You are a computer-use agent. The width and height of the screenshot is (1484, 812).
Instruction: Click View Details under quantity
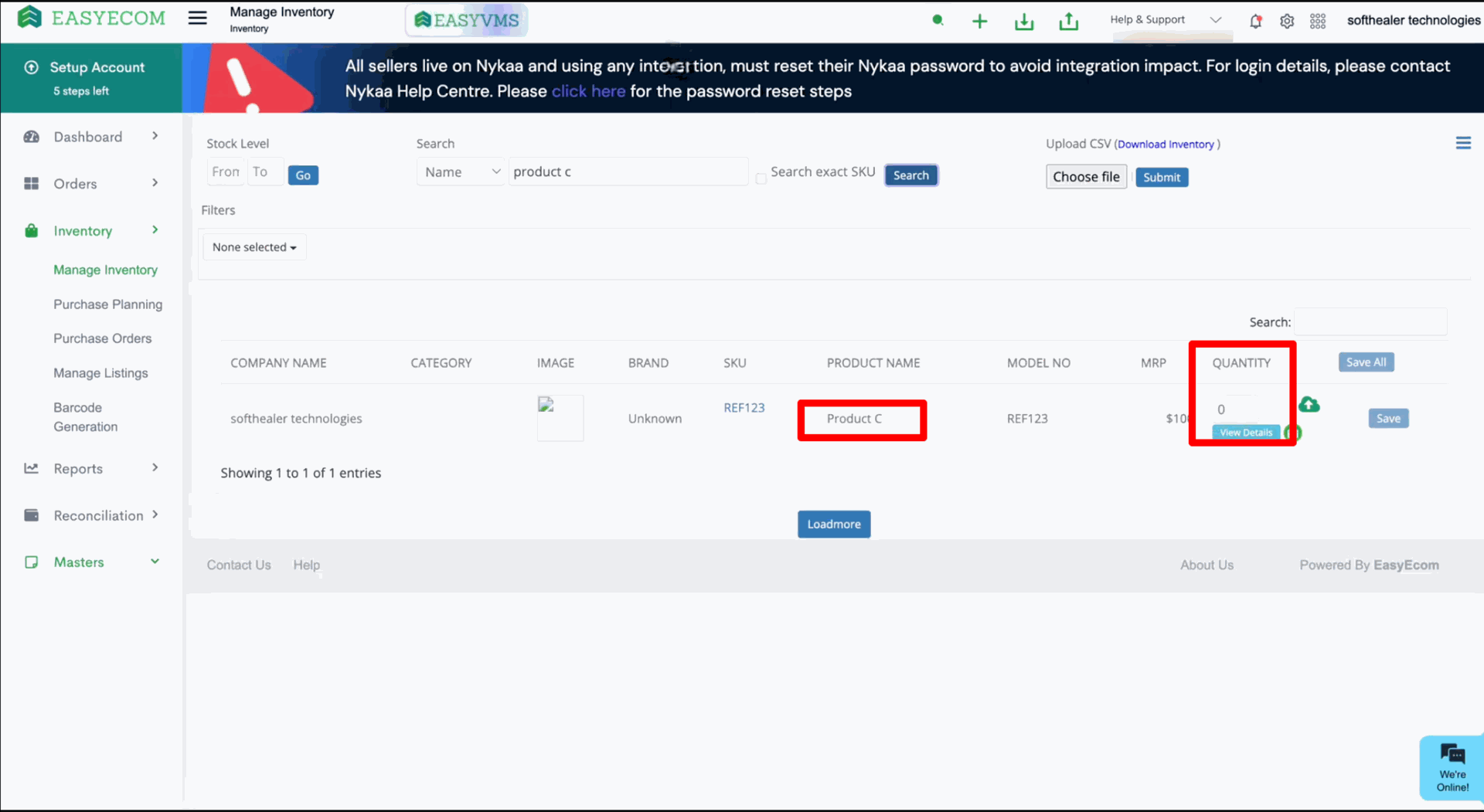(x=1245, y=433)
